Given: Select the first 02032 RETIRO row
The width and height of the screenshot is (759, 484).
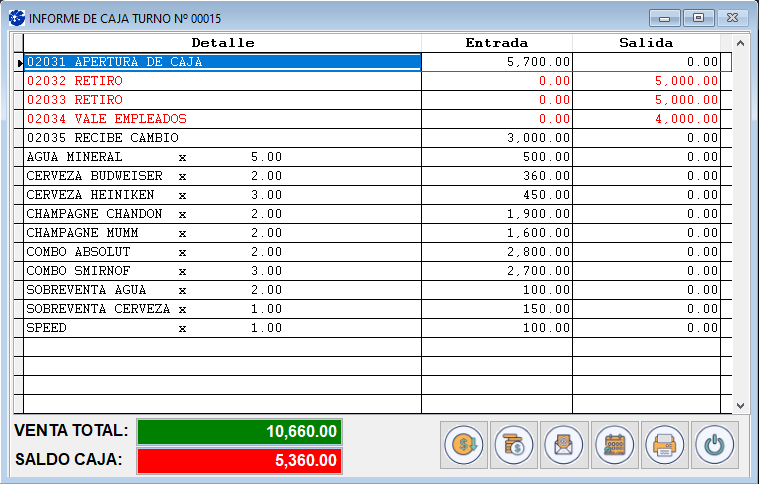Looking at the screenshot, I should [x=222, y=81].
